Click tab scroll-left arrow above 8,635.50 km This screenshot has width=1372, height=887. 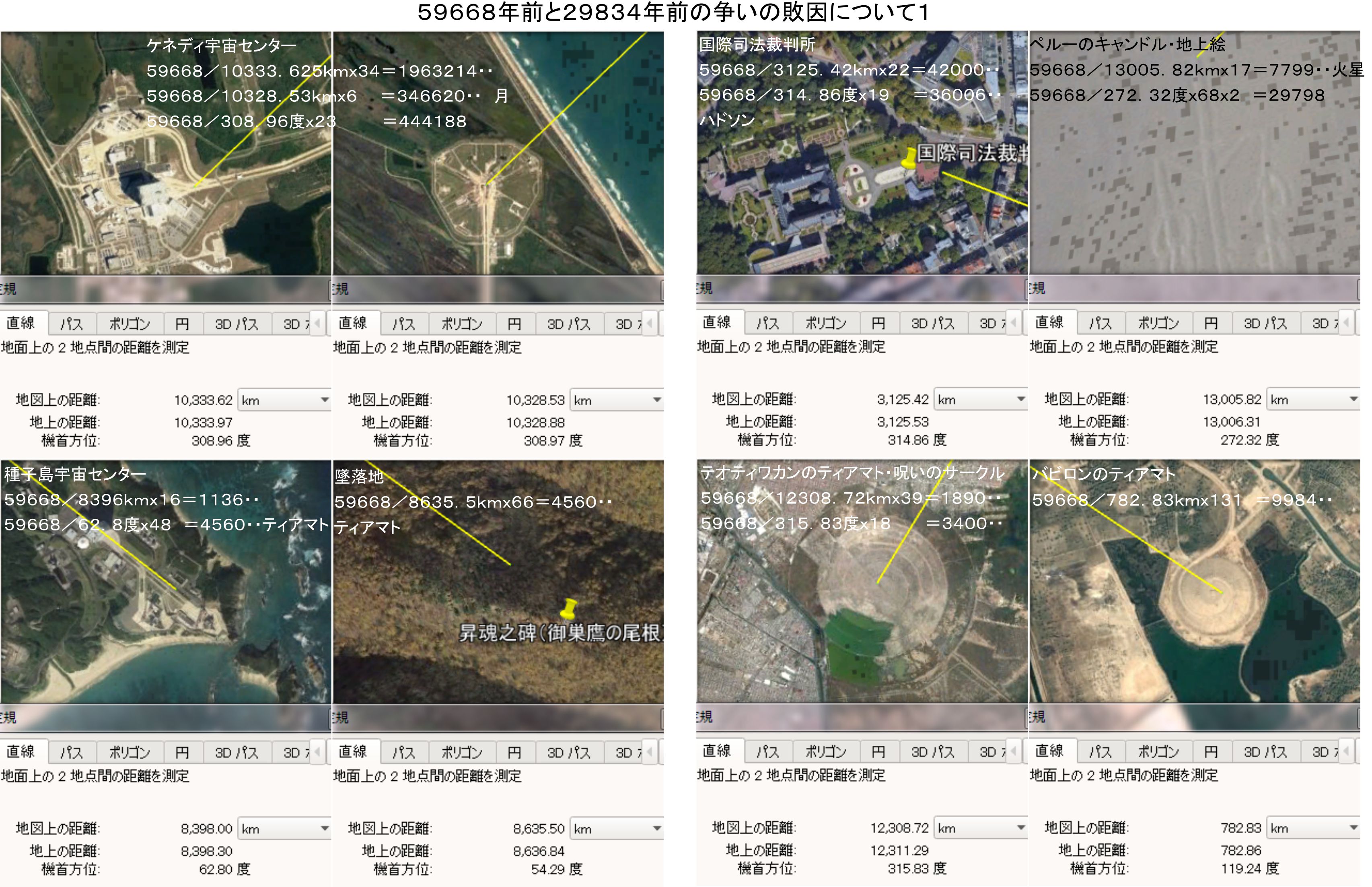pos(650,752)
